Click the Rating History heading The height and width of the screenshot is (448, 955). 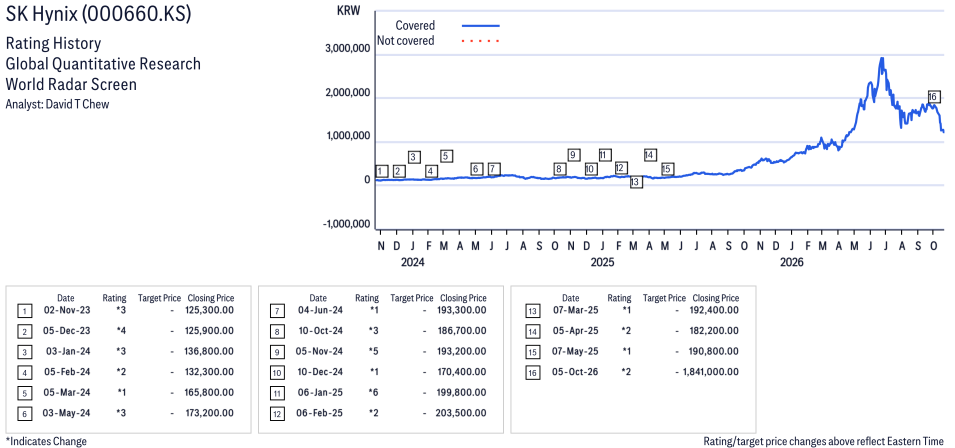(x=53, y=44)
